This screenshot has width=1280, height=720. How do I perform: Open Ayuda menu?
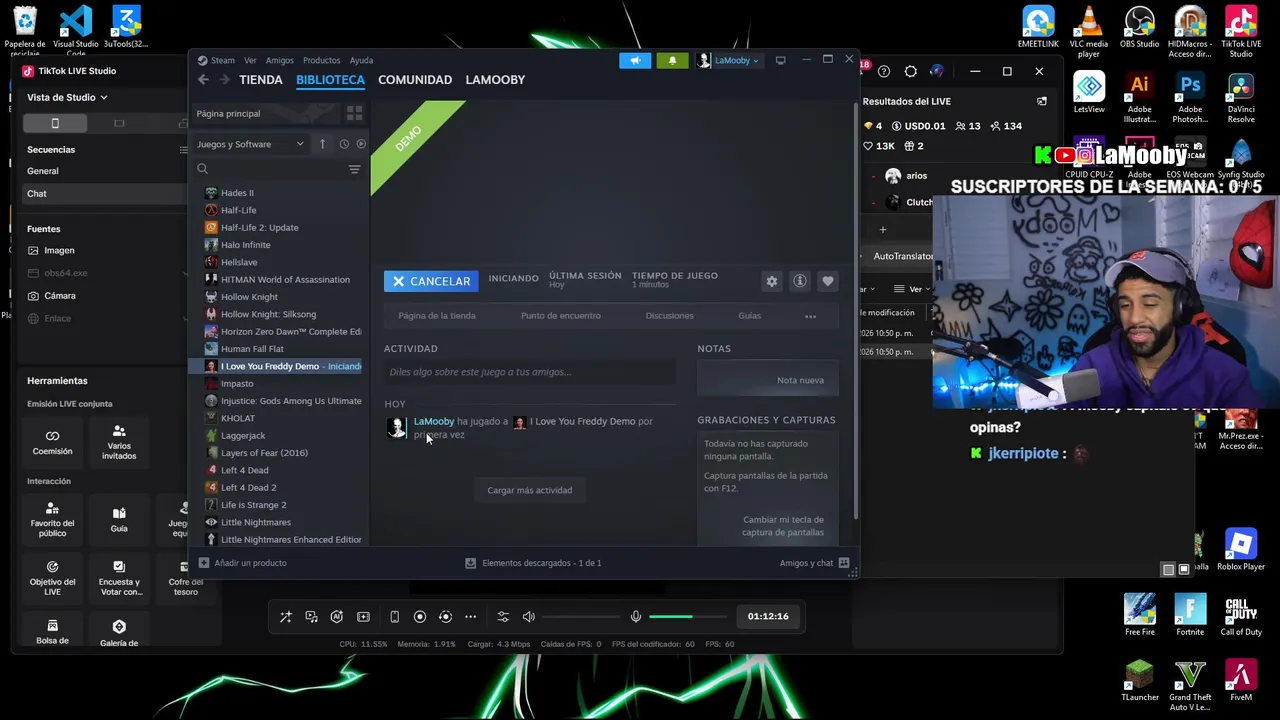361,60
